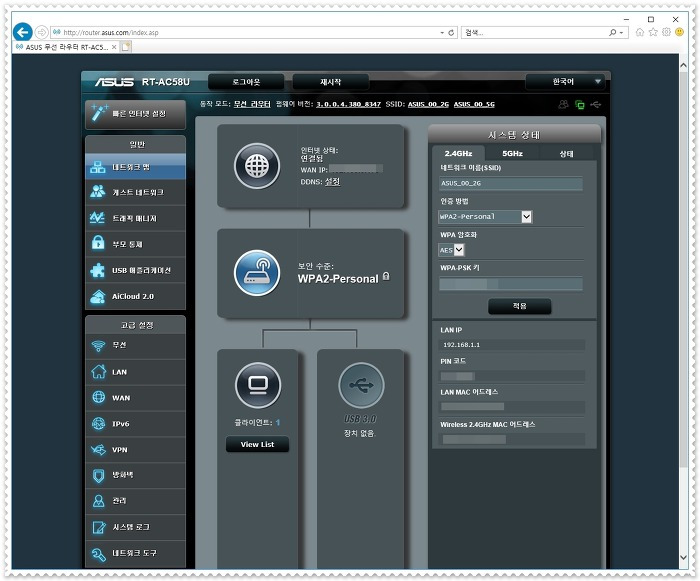This screenshot has width=700, height=581.
Task: Expand the language dropdown (한국어)
Action: [597, 82]
